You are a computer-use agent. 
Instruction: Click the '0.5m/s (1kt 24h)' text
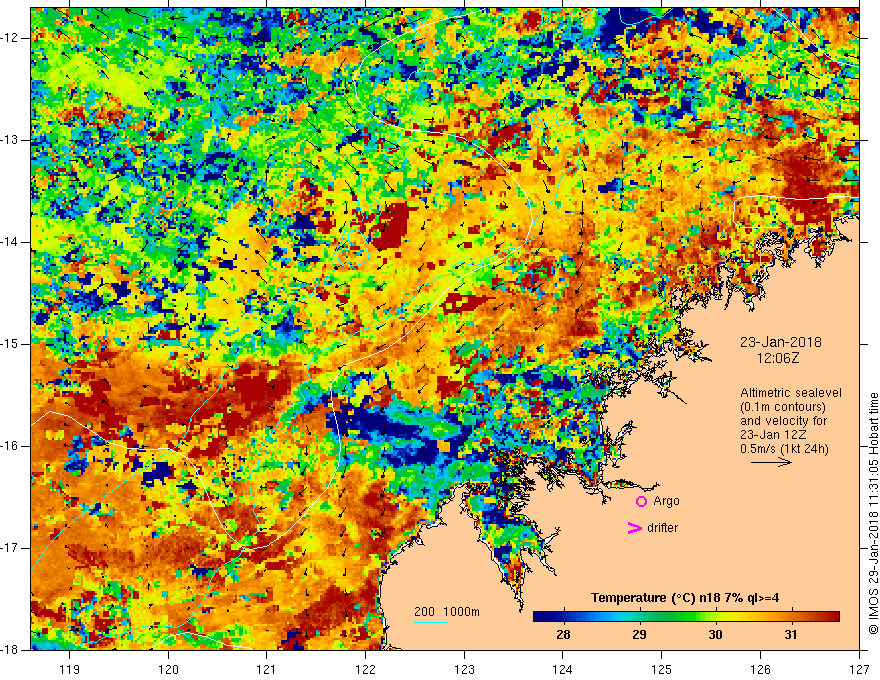(x=784, y=449)
